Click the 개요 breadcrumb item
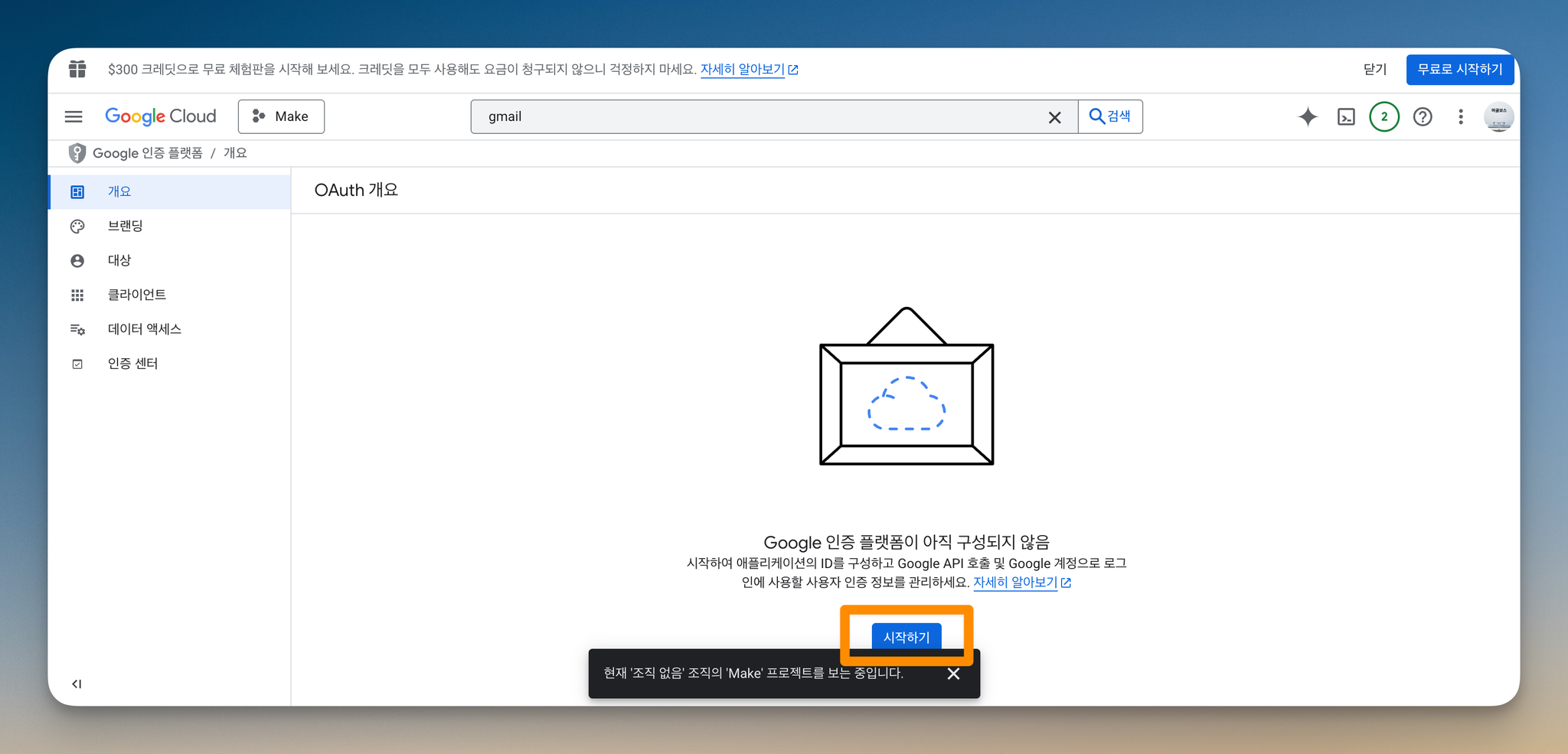Image resolution: width=1568 pixels, height=754 pixels. (235, 153)
